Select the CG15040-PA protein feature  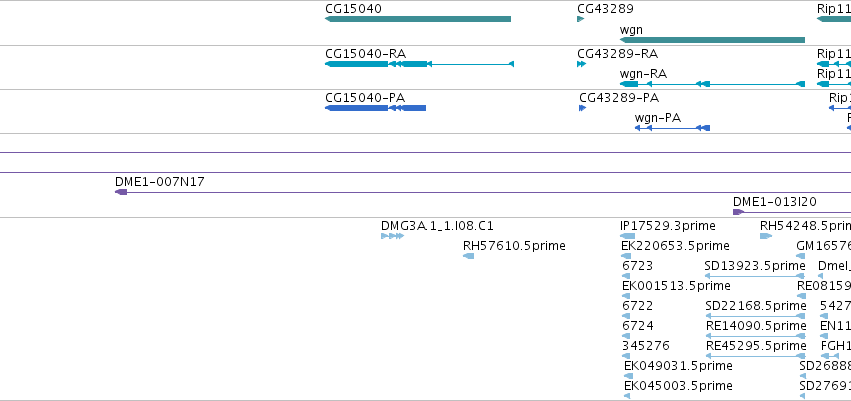376,108
